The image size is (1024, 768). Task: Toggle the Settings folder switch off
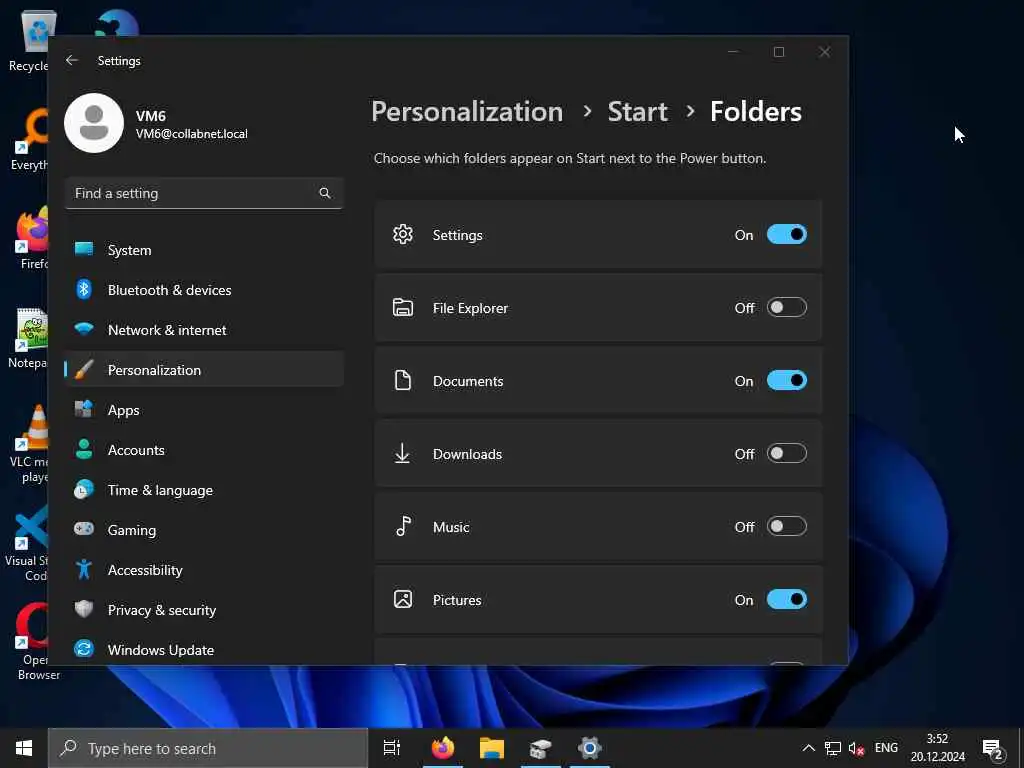pos(786,234)
